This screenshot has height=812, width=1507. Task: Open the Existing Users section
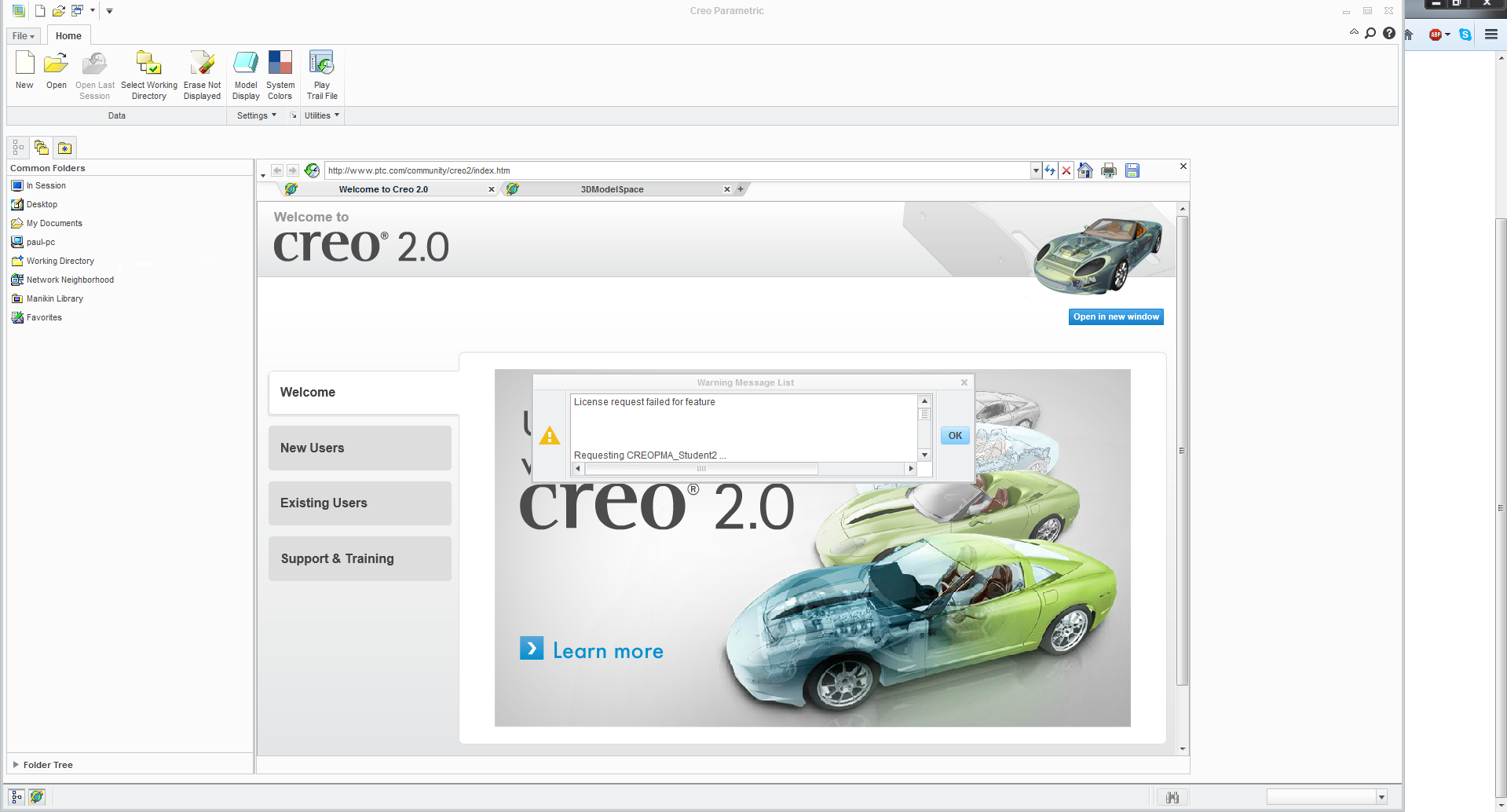(x=360, y=503)
